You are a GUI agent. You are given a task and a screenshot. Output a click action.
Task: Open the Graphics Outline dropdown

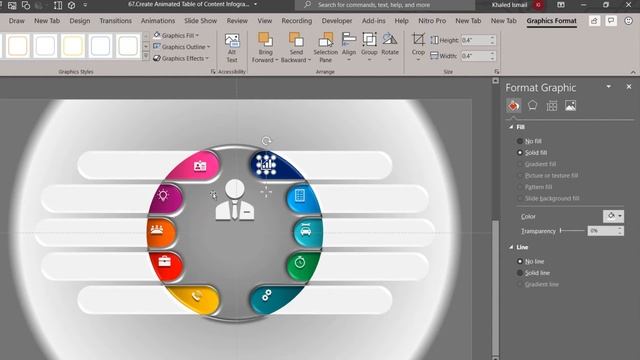(x=182, y=47)
